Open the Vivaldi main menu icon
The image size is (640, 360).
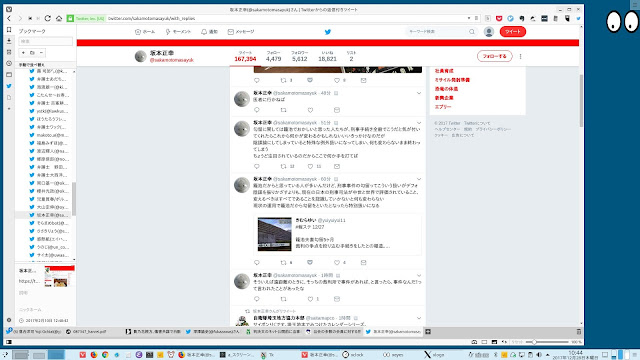[9, 9]
